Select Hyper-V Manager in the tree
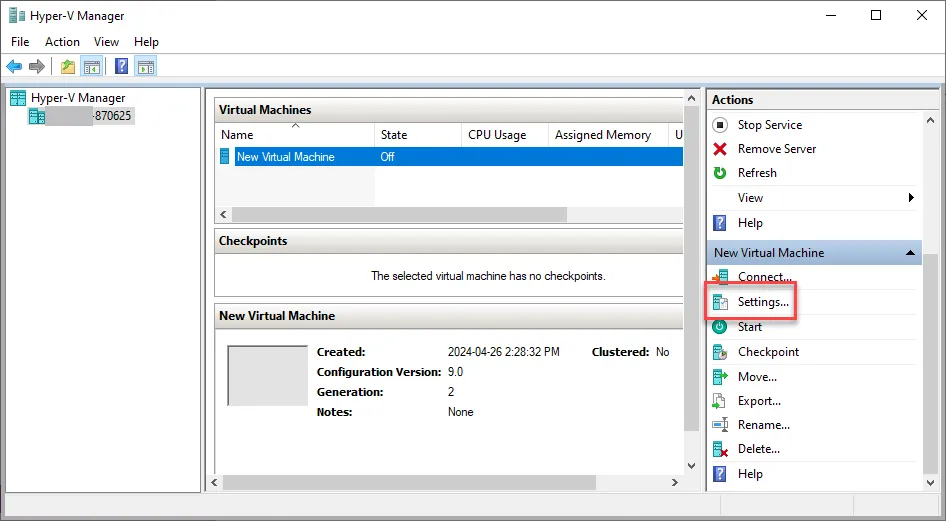The image size is (946, 521). point(78,98)
